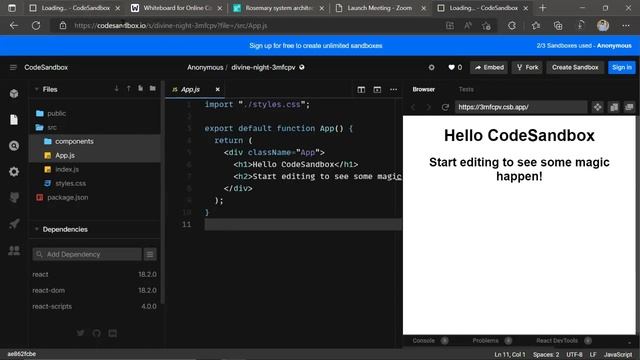Toggle the preview window layout icon
Screen dimensions: 640x360
coord(377,89)
